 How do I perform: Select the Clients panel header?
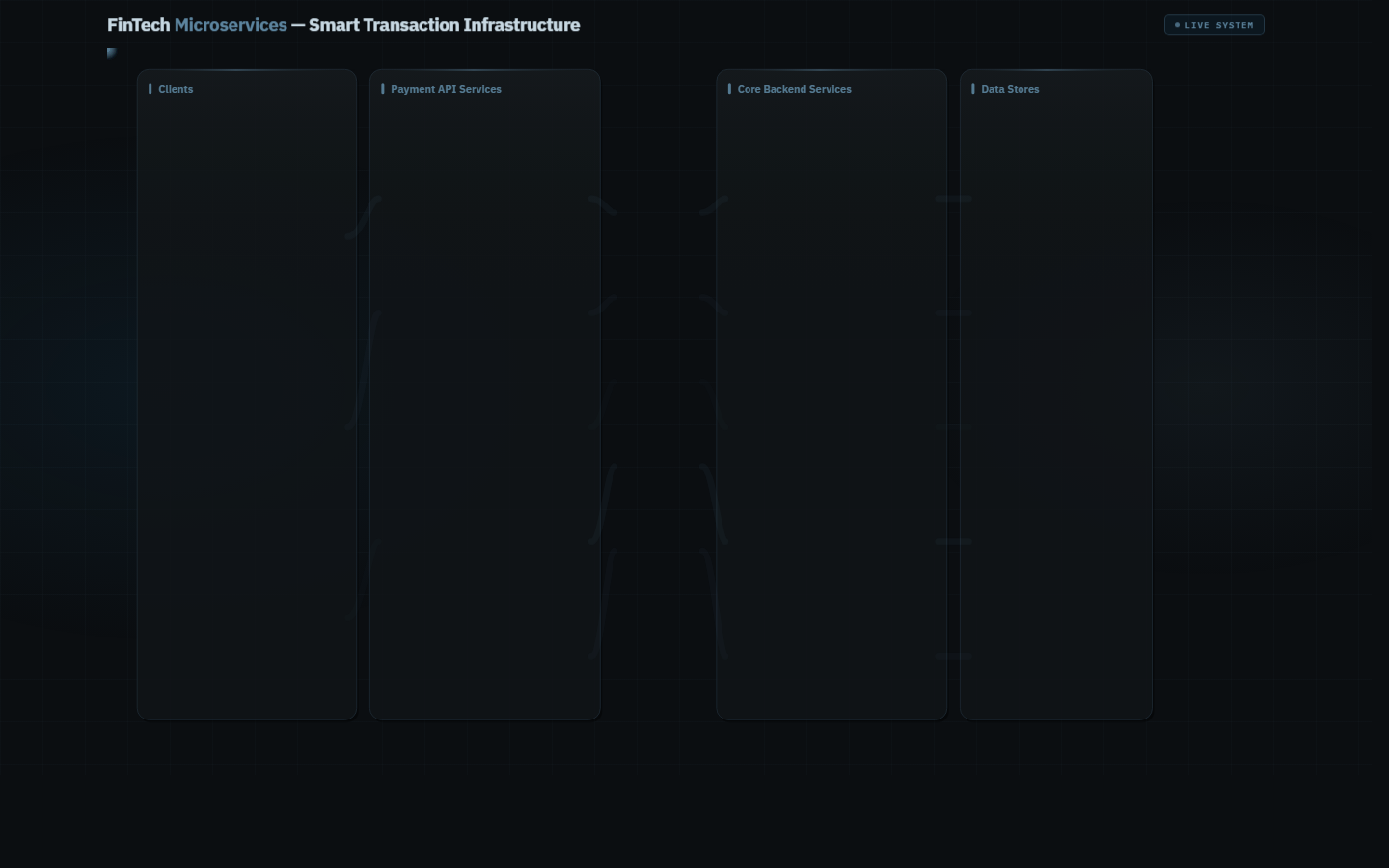tap(176, 89)
